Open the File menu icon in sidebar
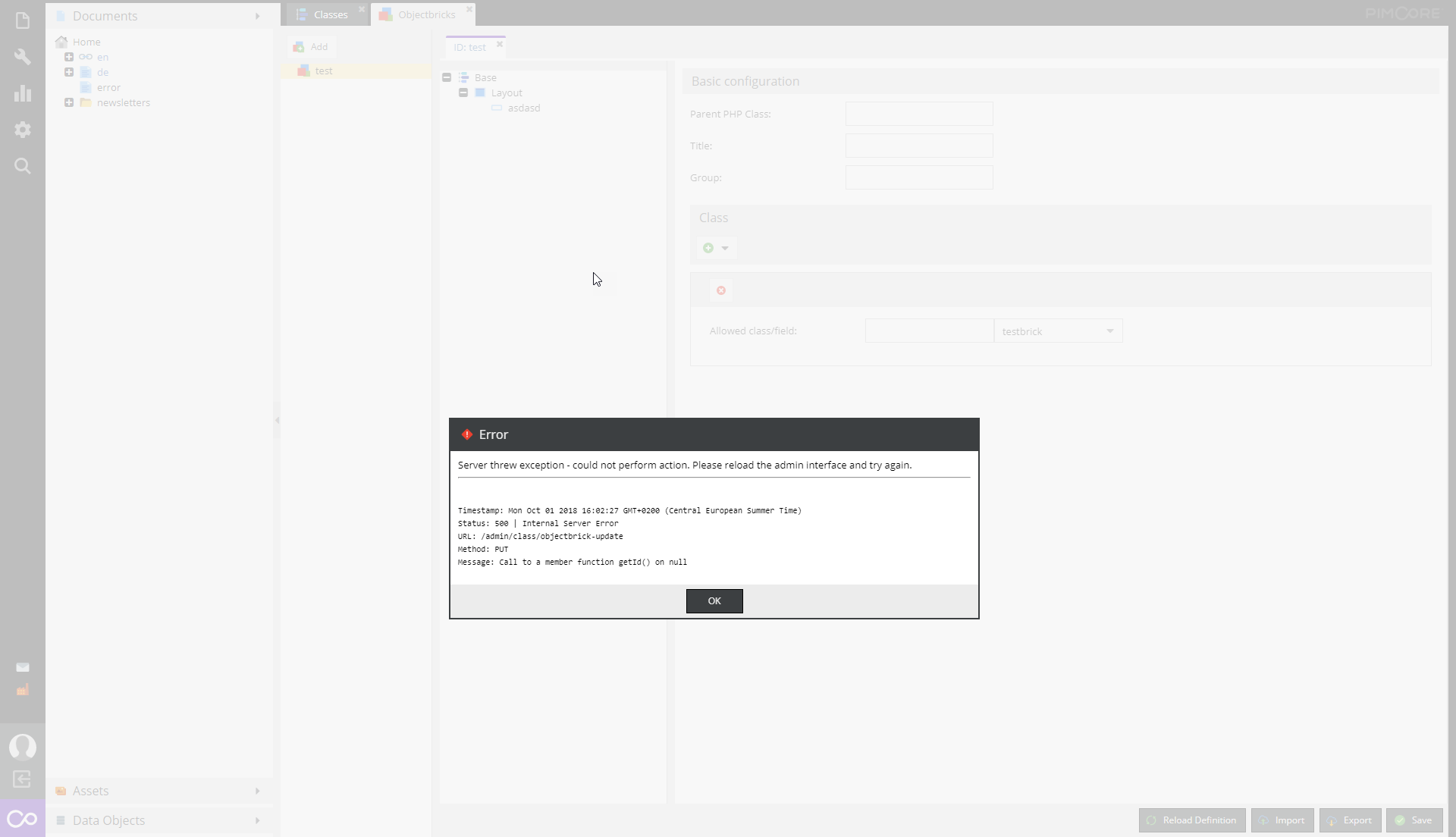This screenshot has height=837, width=1456. 23,20
